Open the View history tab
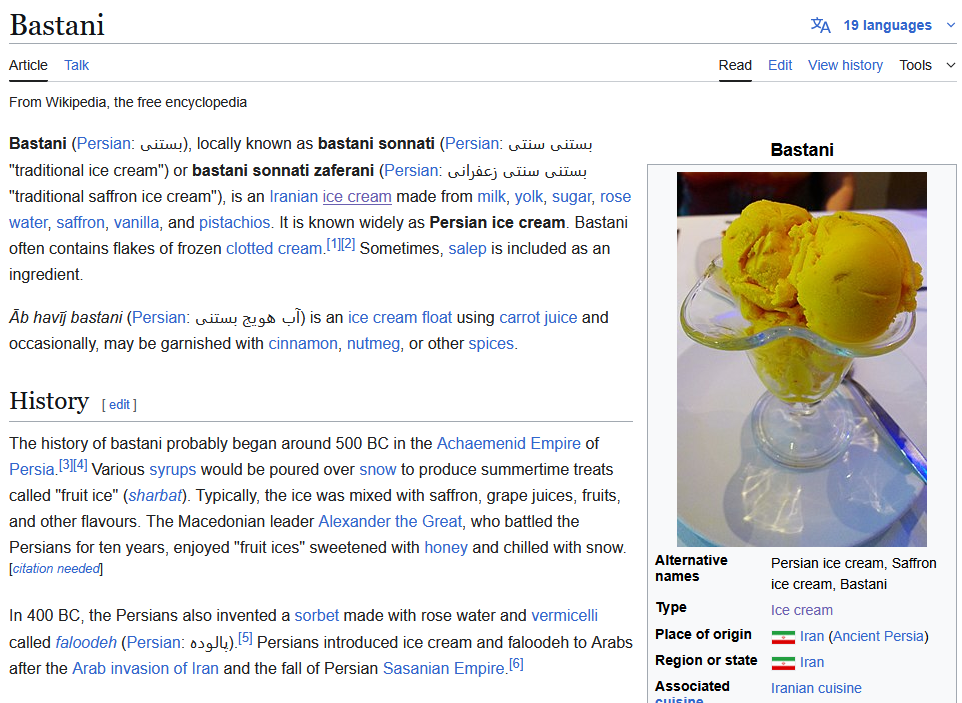 [x=845, y=65]
